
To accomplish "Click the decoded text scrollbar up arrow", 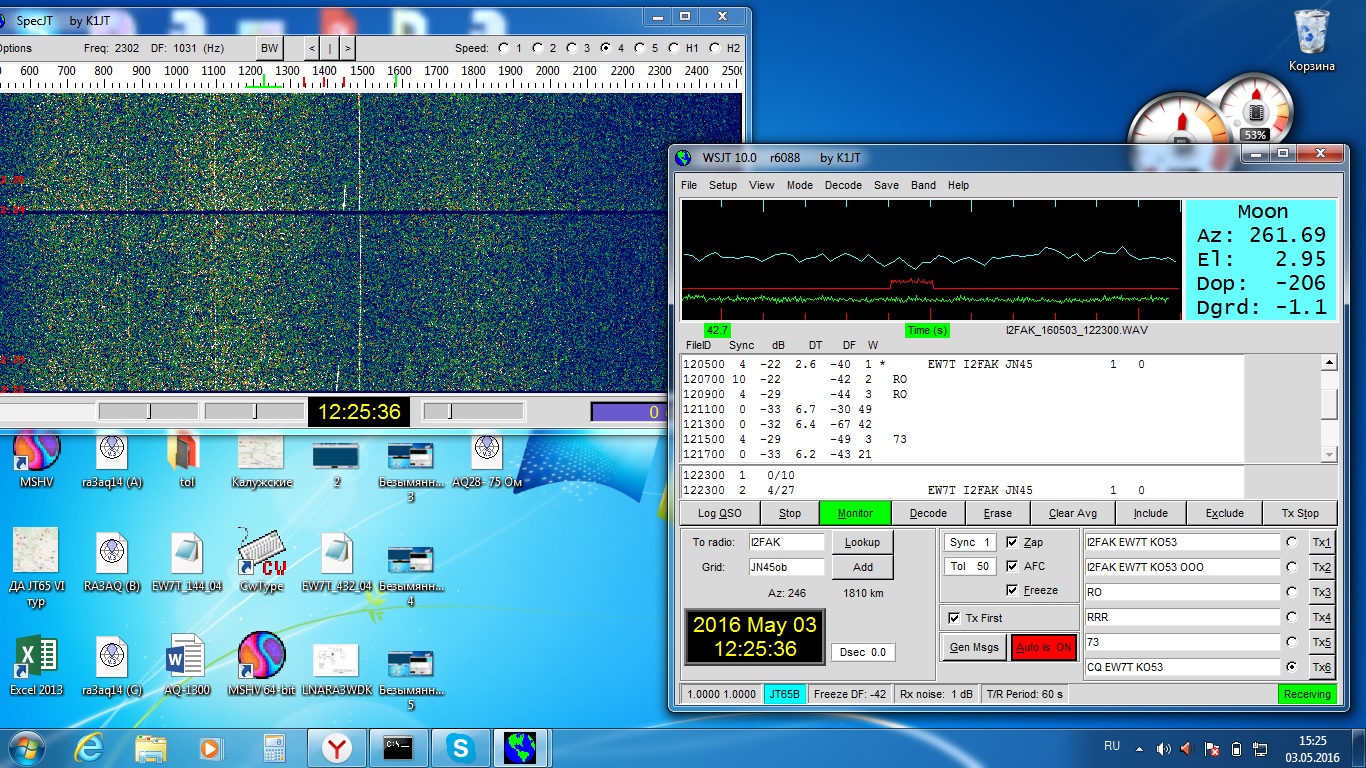I will (1328, 364).
